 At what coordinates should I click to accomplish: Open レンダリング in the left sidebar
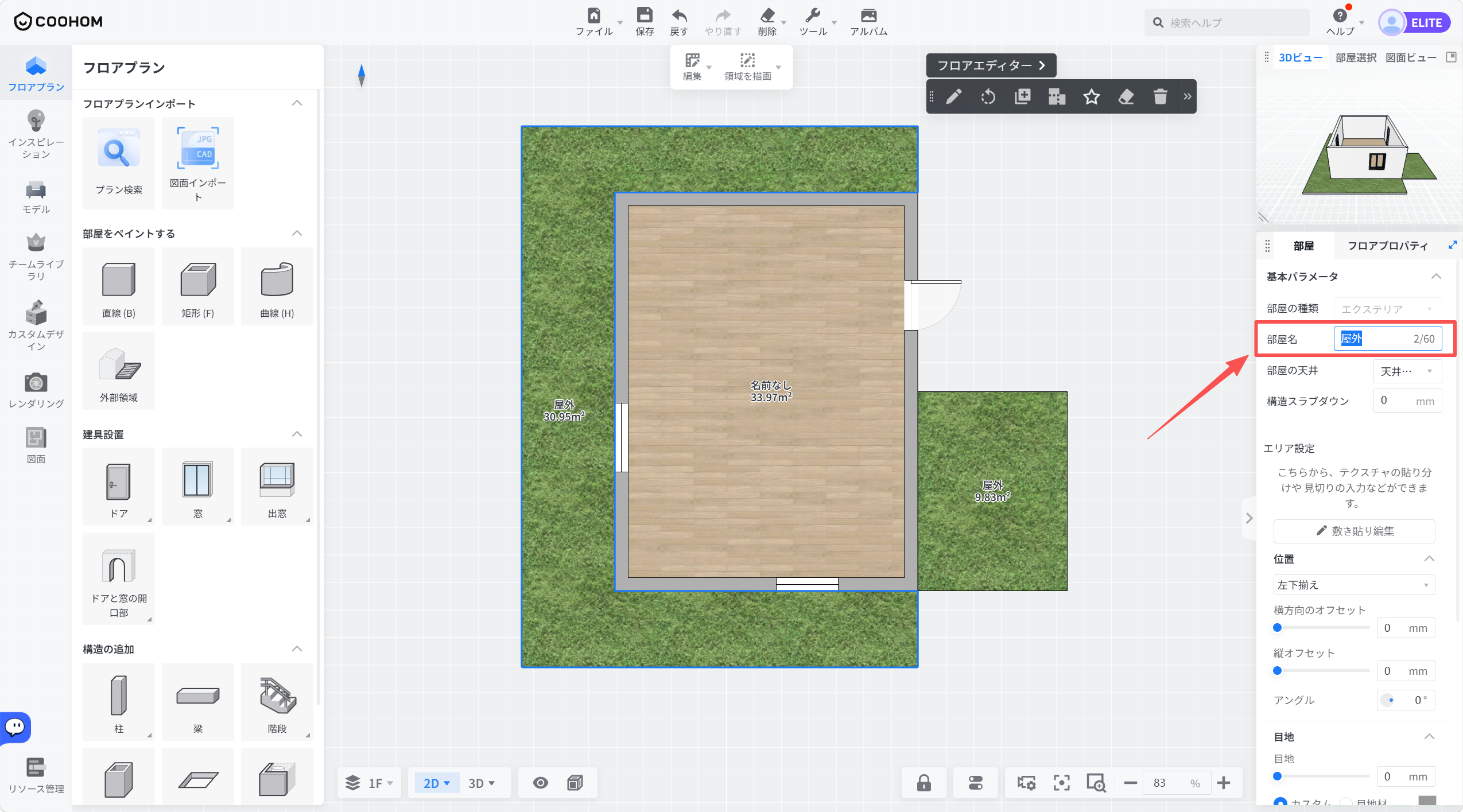[x=36, y=391]
